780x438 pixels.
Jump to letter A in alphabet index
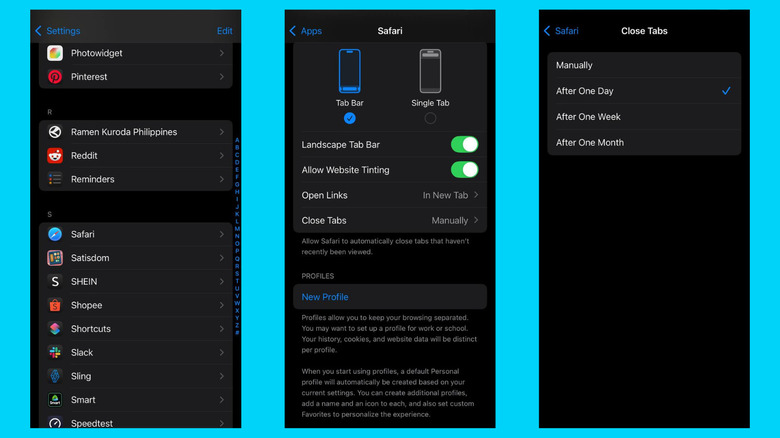coord(237,141)
